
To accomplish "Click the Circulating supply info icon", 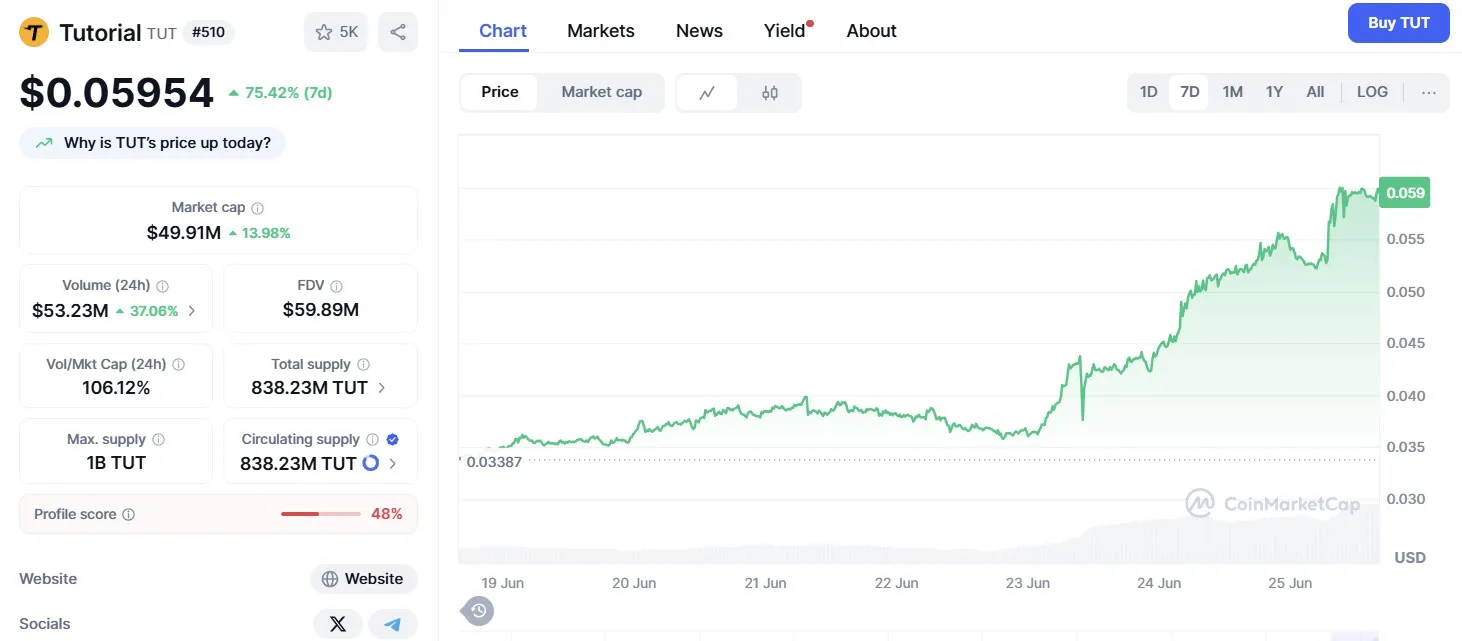I will (x=372, y=440).
